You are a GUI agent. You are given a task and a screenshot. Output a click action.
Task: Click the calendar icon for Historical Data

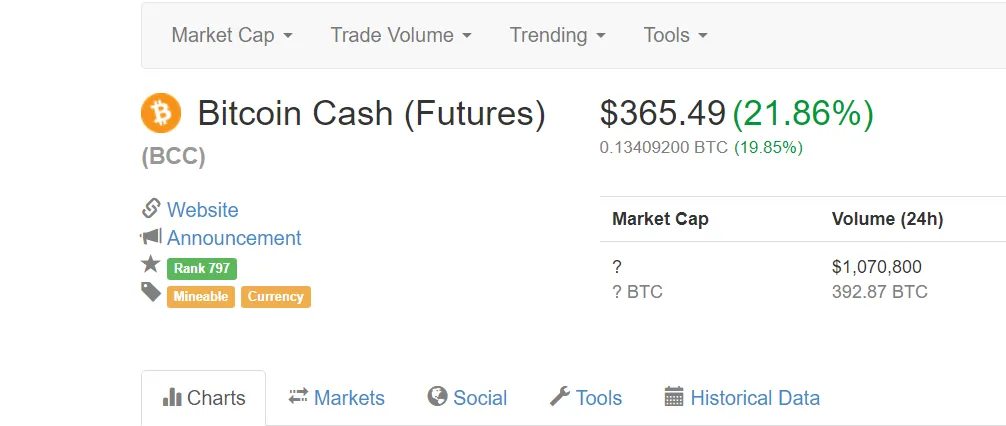674,396
